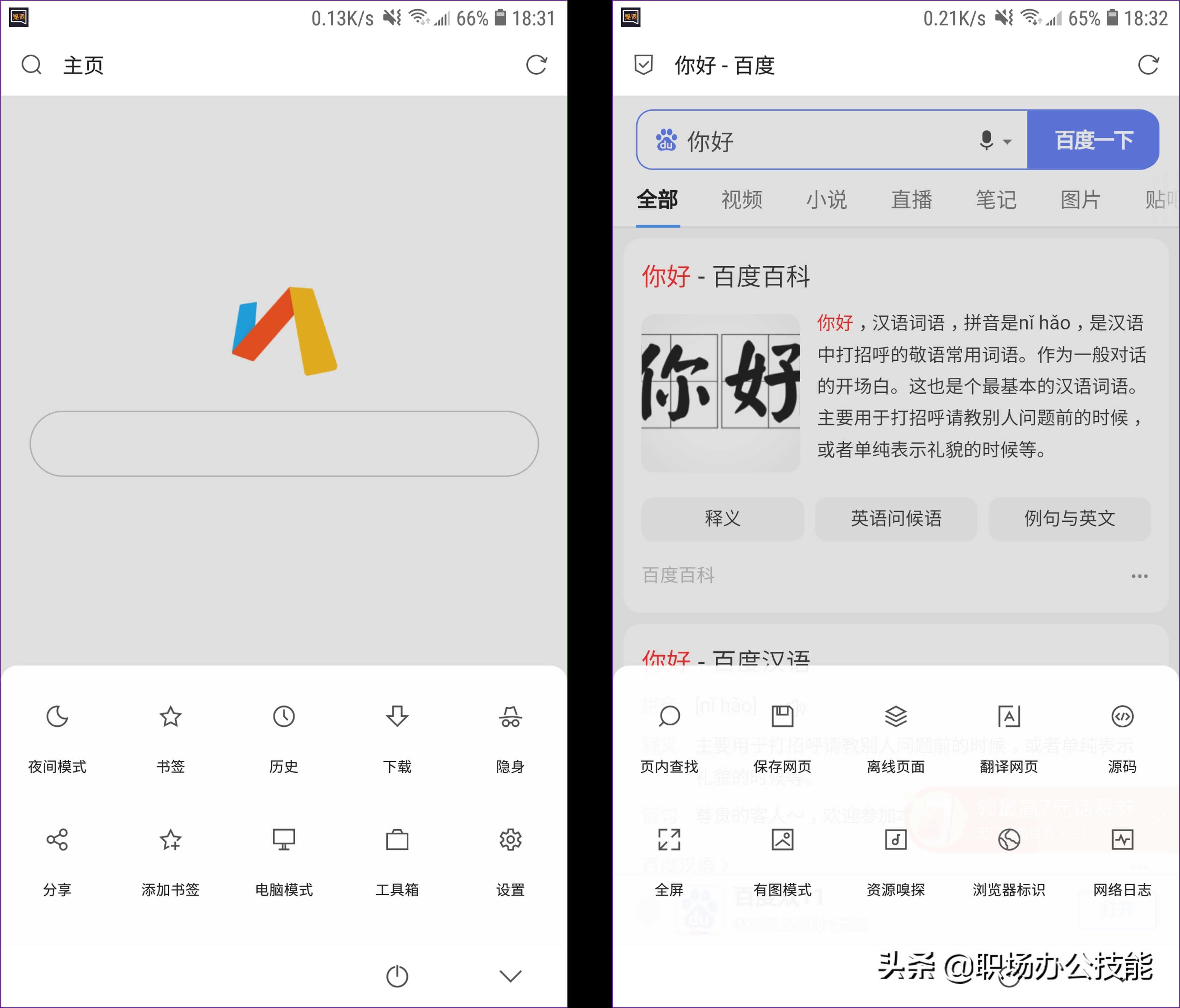The width and height of the screenshot is (1180, 1008).
Task: Reload the 主页 page with refresh icon
Action: point(536,65)
